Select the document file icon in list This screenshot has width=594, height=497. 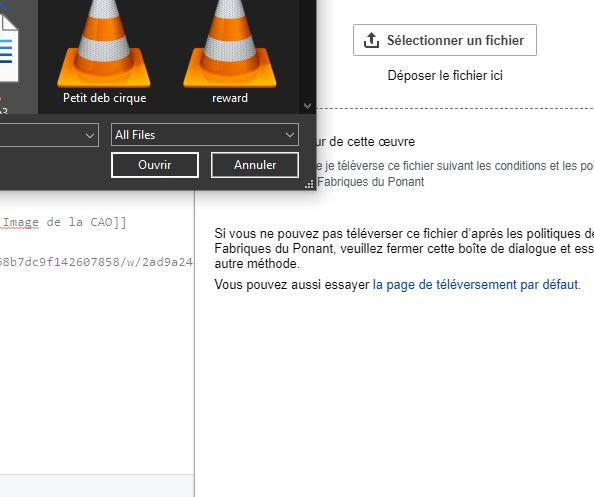click(x=9, y=48)
